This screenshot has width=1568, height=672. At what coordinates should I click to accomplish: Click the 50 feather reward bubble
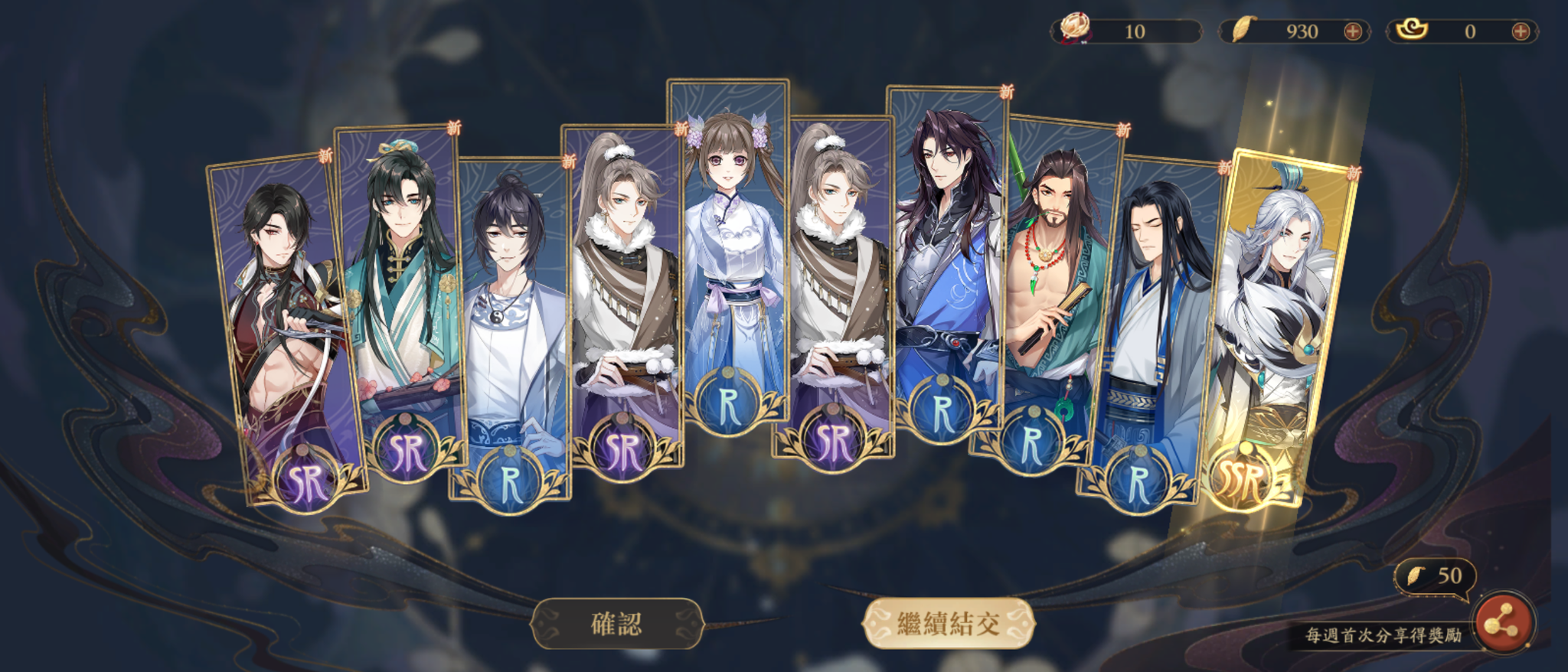(1436, 576)
